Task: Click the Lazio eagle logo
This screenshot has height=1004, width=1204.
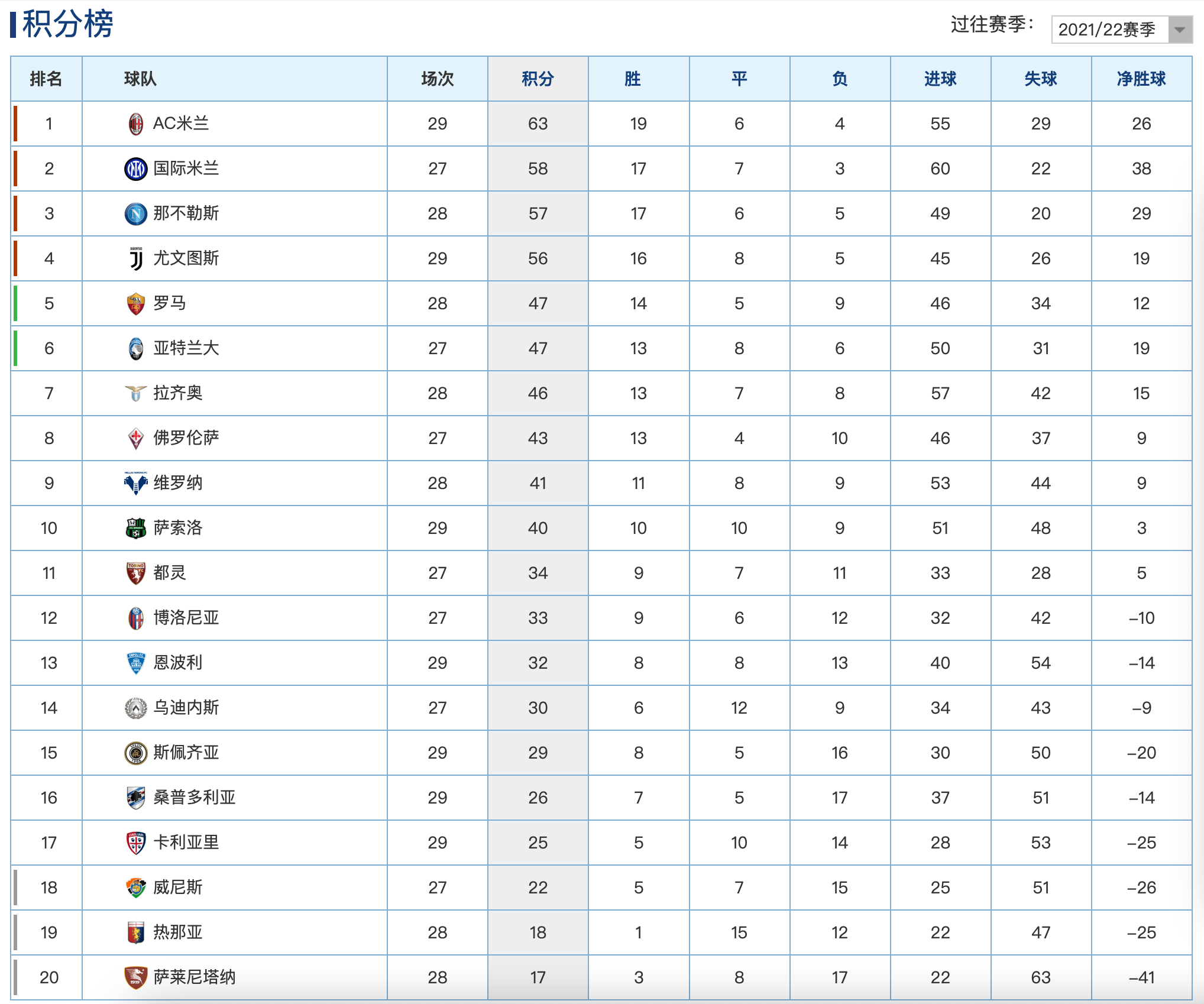Action: (x=136, y=393)
